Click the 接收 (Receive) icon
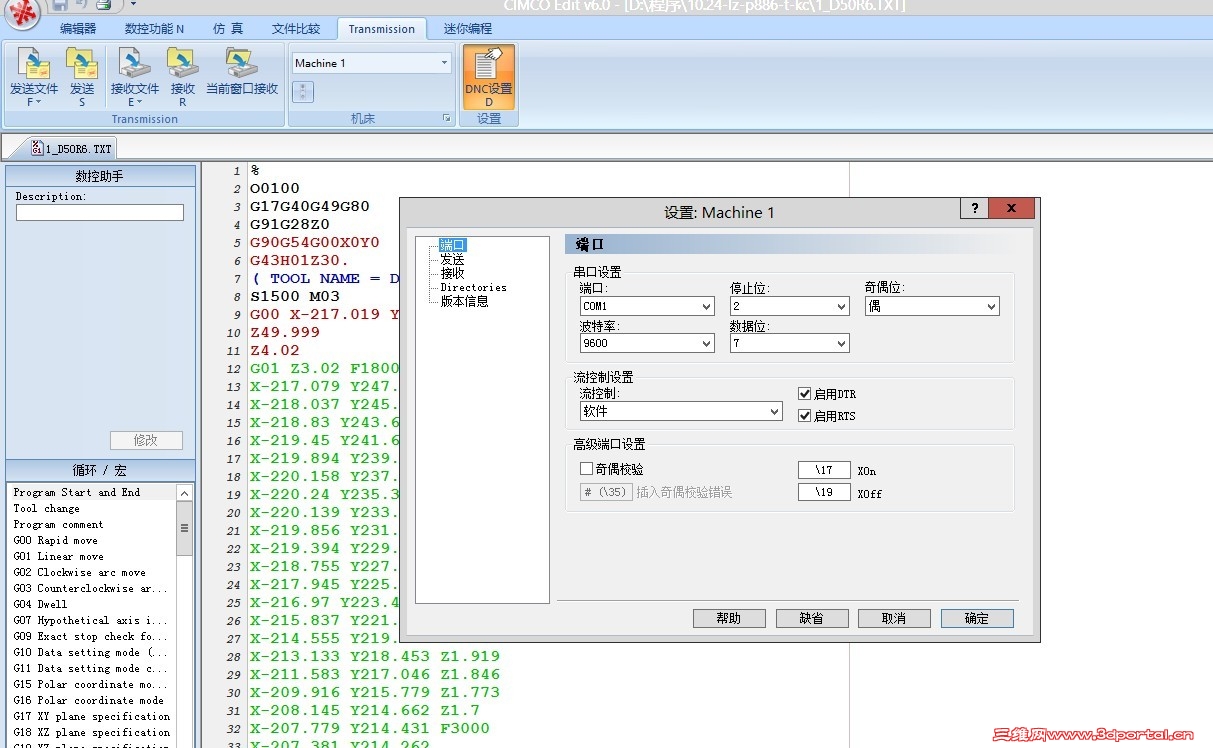Image resolution: width=1213 pixels, height=748 pixels. click(x=182, y=63)
